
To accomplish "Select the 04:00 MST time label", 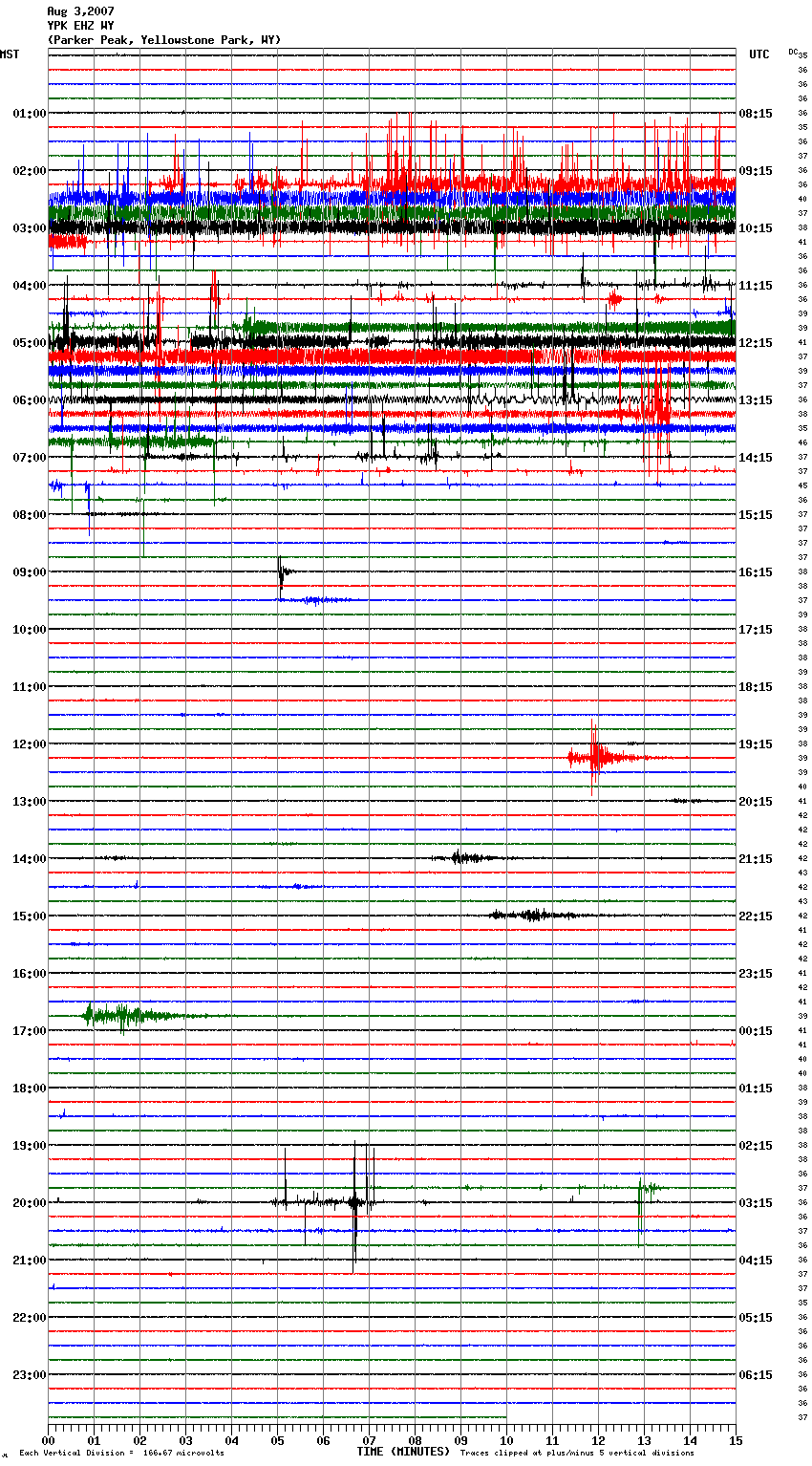I will point(30,285).
